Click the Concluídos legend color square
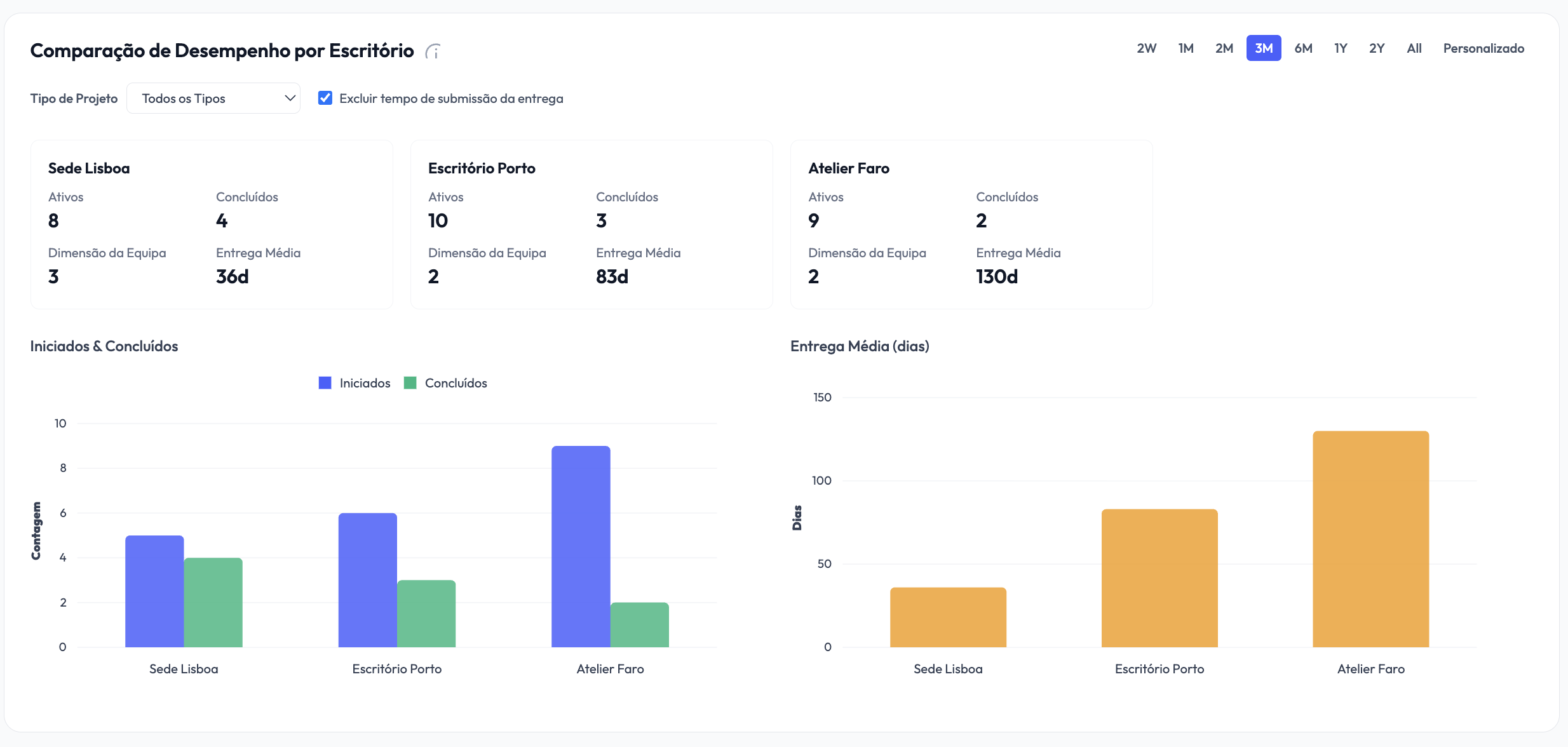The image size is (1568, 747). click(x=410, y=382)
